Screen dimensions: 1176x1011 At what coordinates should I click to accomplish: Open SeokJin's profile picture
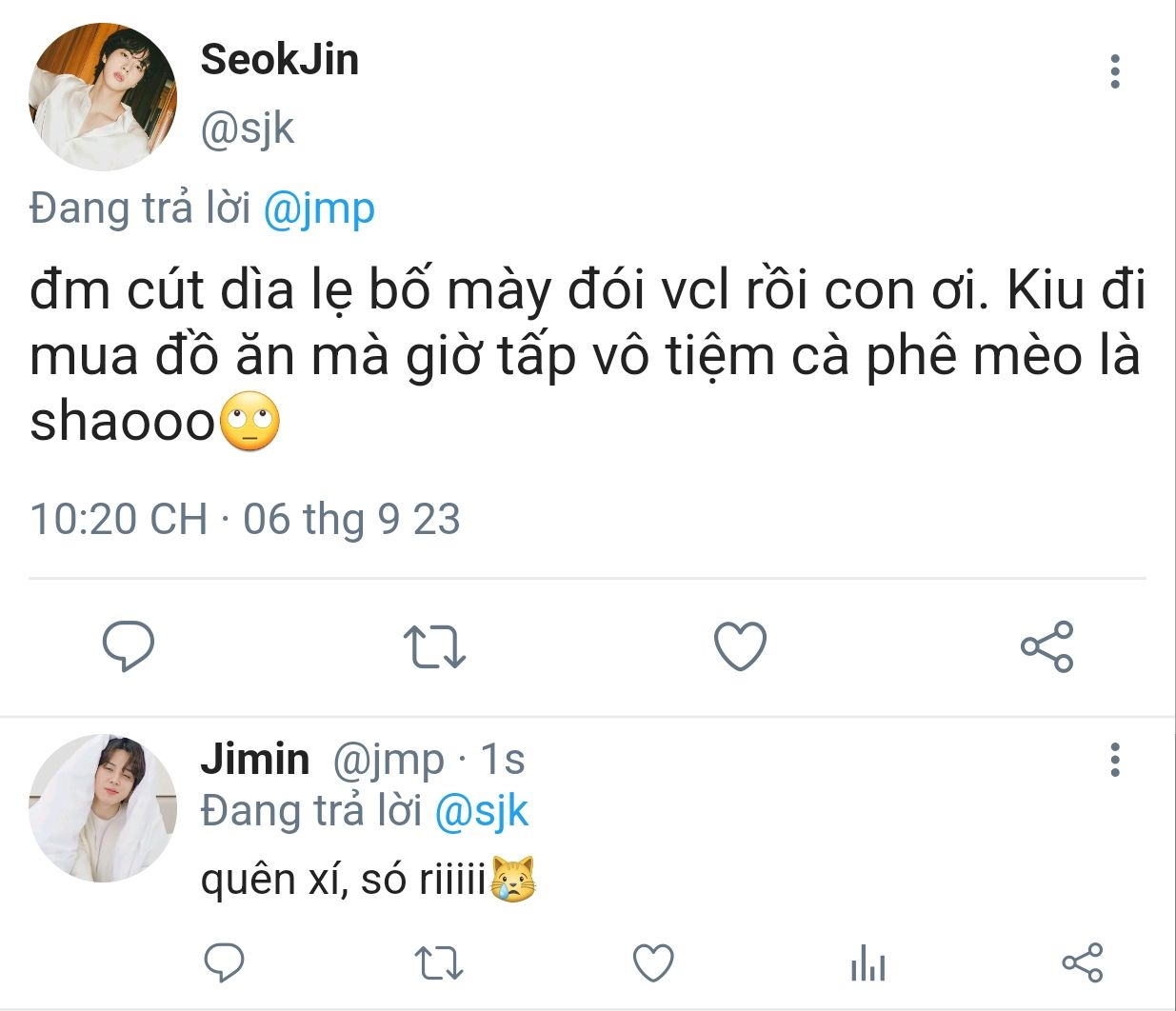click(x=103, y=97)
